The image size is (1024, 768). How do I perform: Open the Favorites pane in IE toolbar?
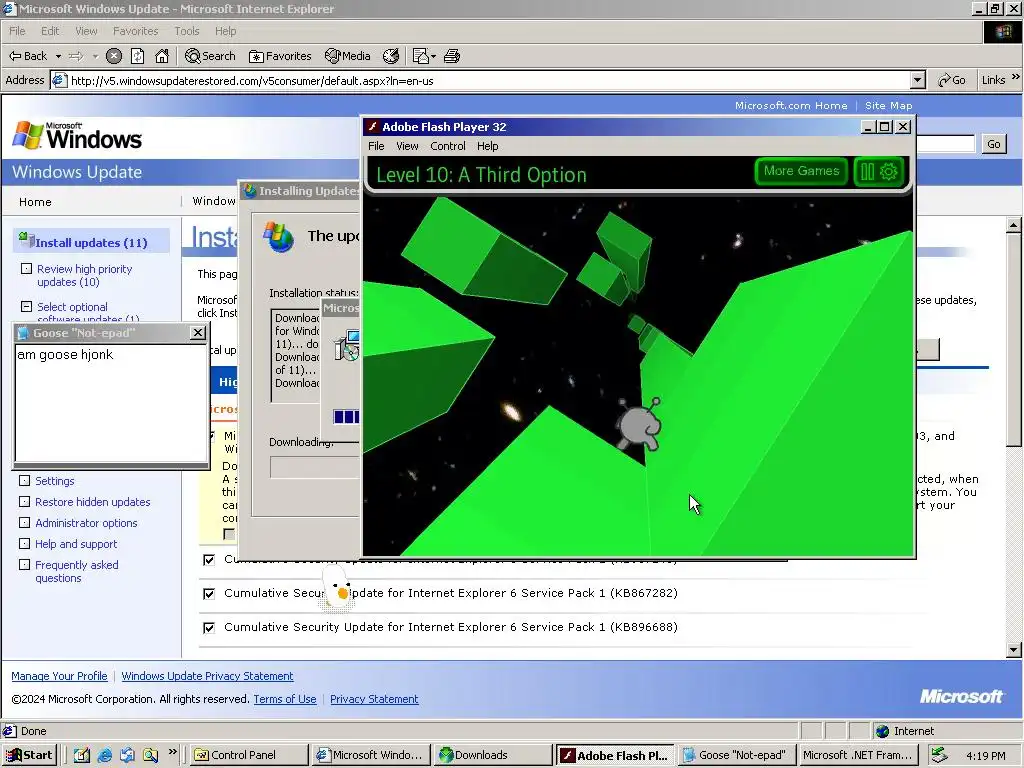[x=280, y=56]
